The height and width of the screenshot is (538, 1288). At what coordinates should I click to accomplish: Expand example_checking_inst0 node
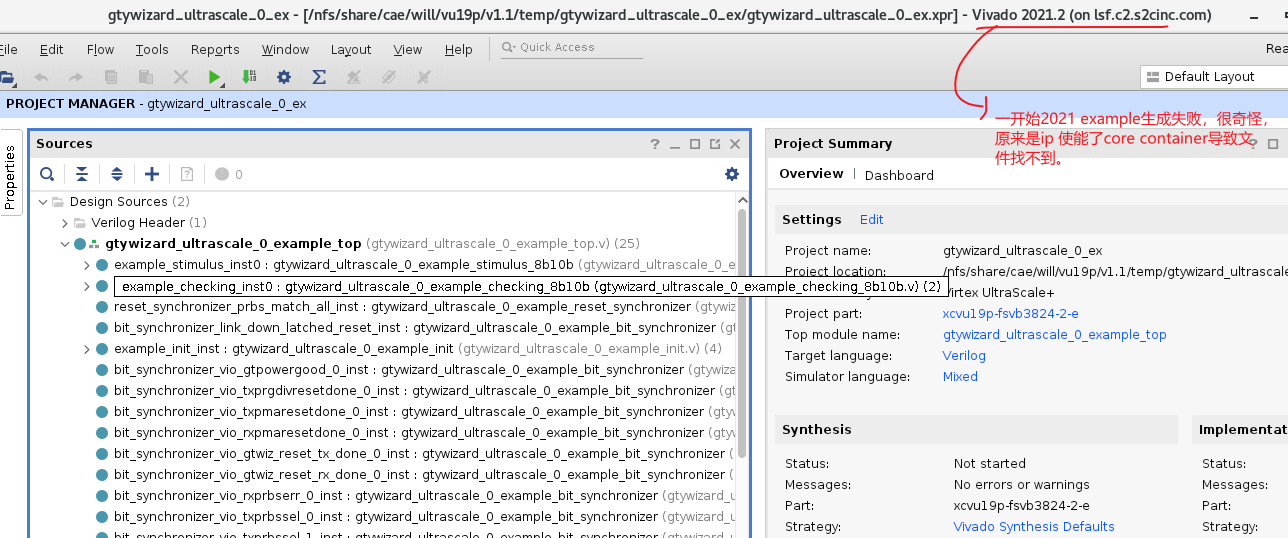(x=87, y=286)
